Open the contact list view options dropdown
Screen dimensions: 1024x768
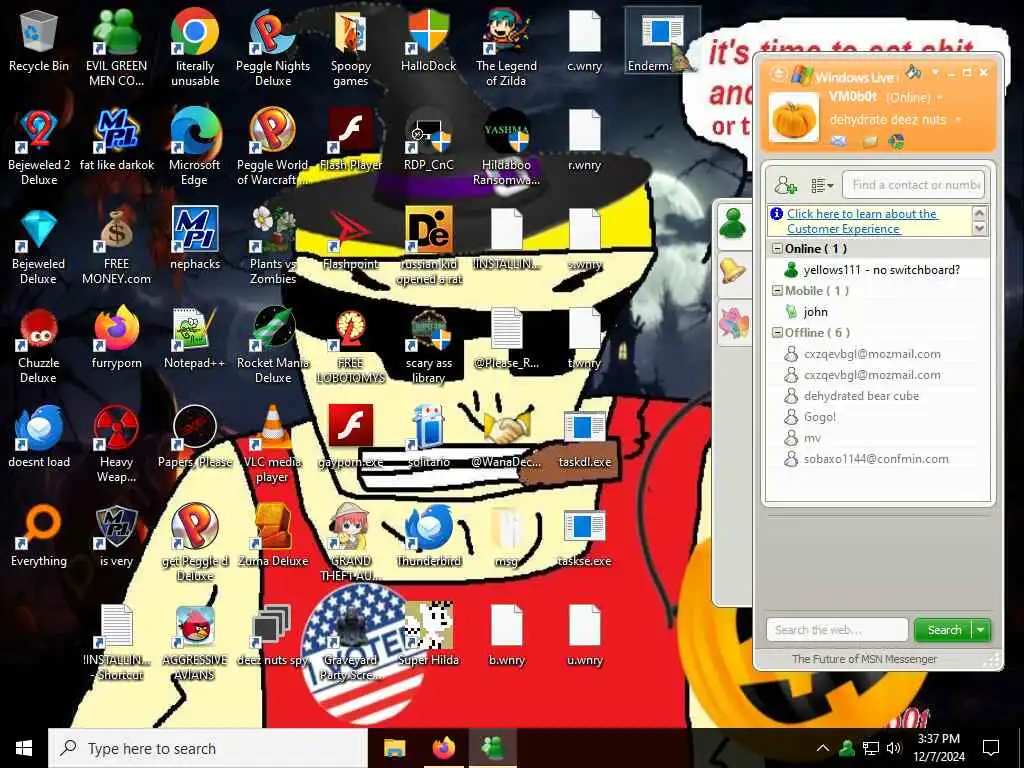point(822,185)
